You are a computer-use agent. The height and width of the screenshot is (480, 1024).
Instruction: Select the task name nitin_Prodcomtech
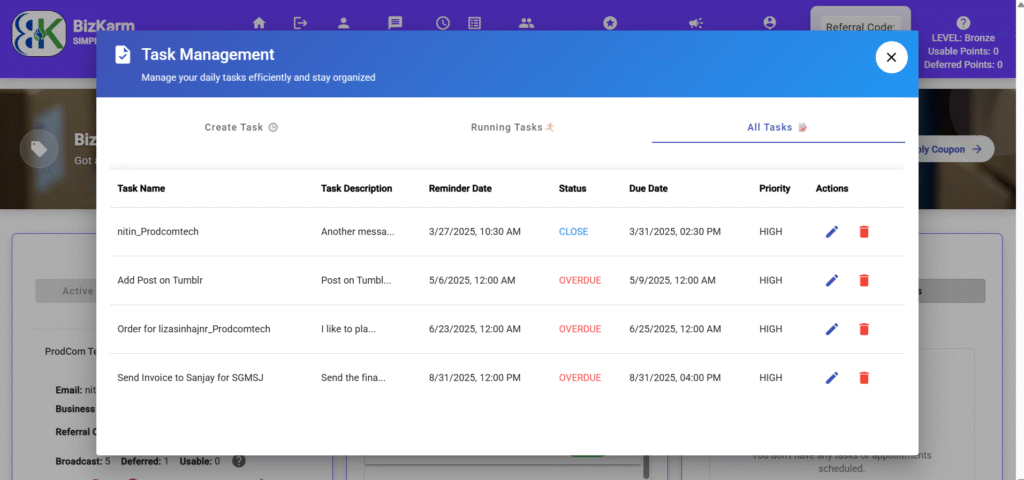click(x=158, y=232)
